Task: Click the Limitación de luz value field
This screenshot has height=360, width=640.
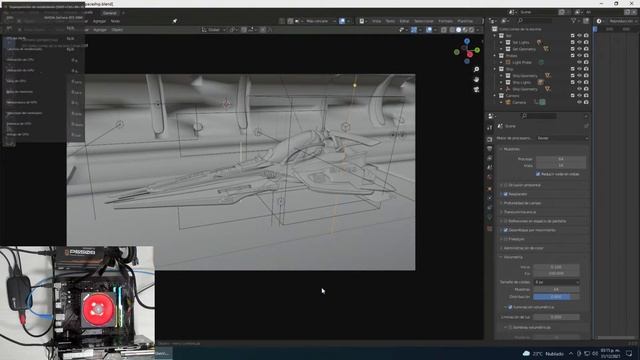Action: click(x=556, y=317)
